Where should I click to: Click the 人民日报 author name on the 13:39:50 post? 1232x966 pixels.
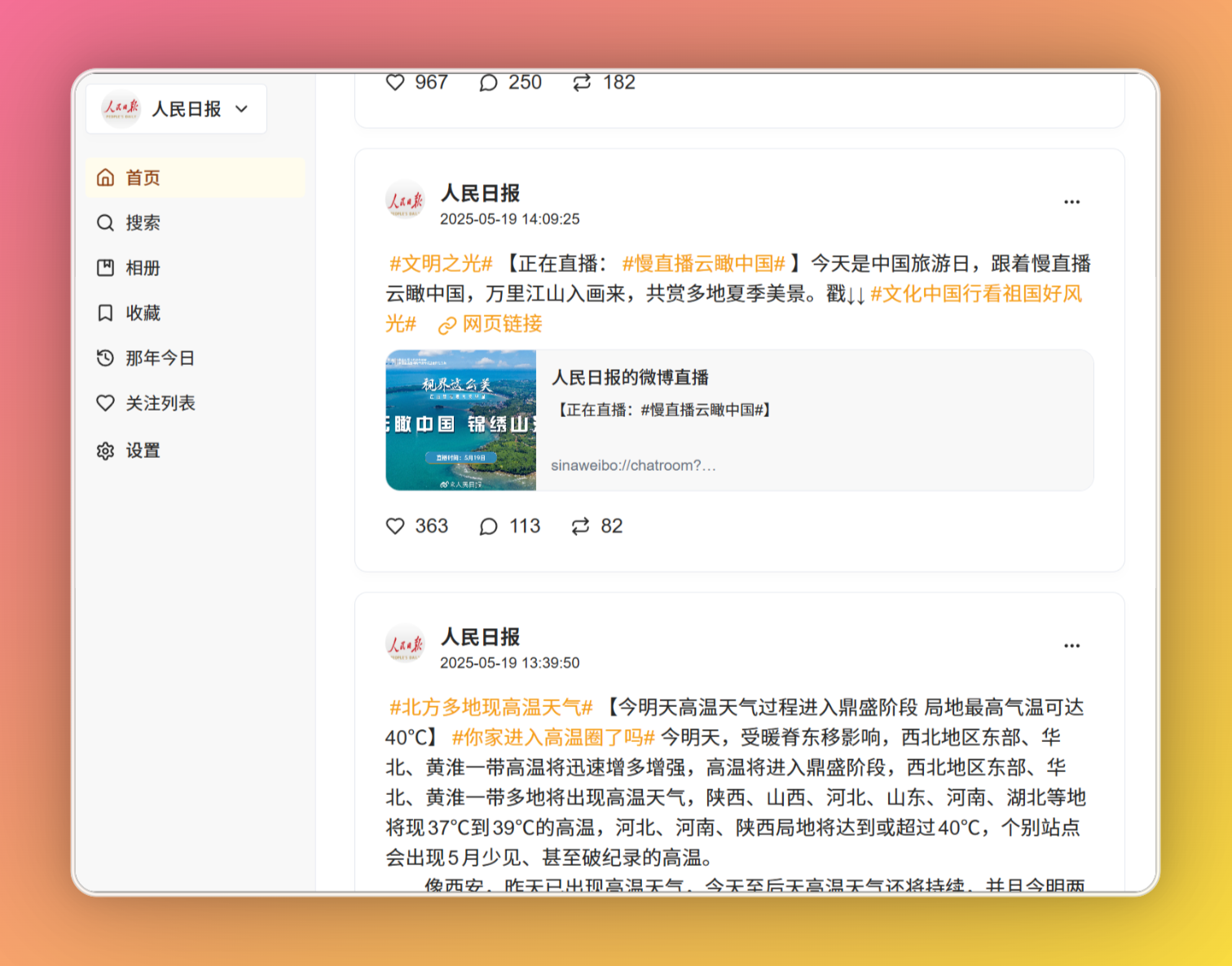[x=481, y=638]
